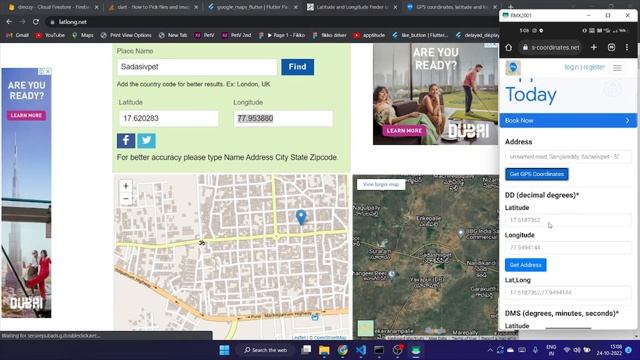Open a new tab in the phone browser
This screenshot has height=360, width=640.
pyautogui.click(x=593, y=47)
